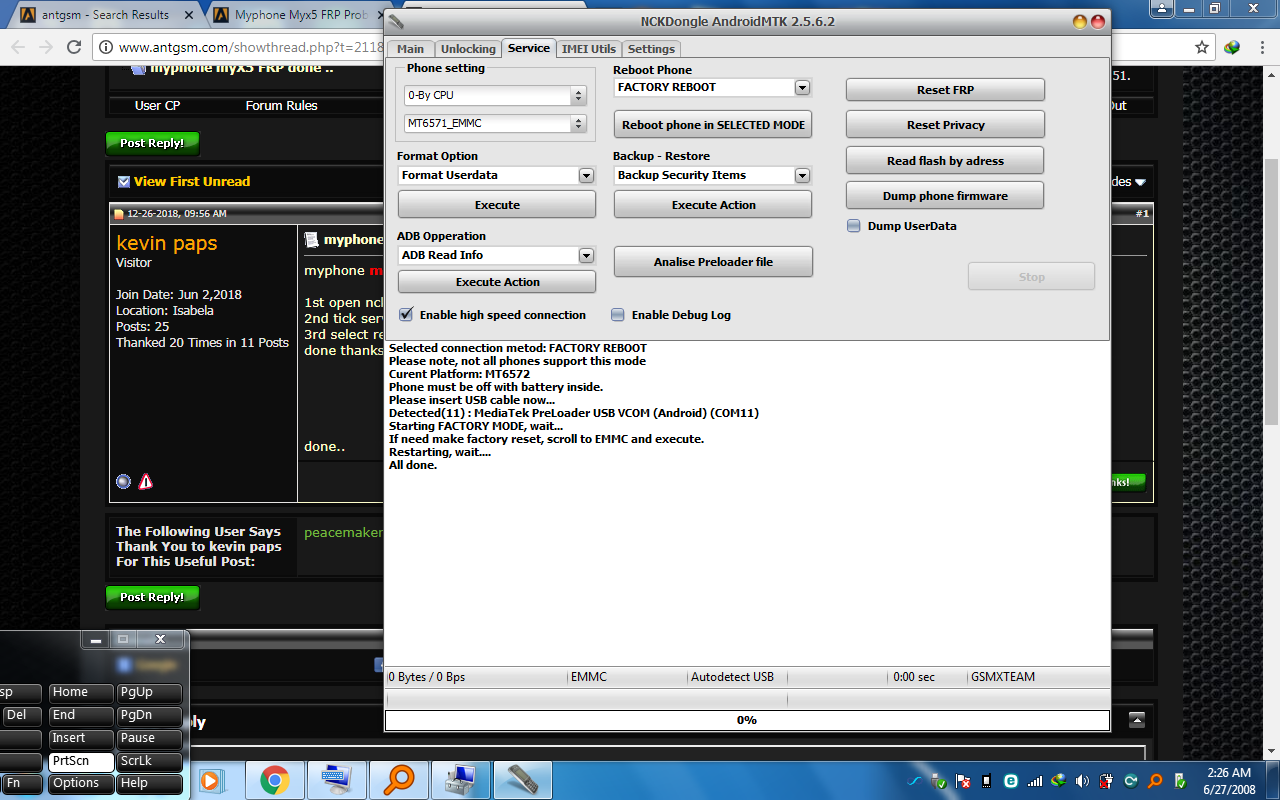Click the site info icon in address bar
The image size is (1280, 800).
106,47
